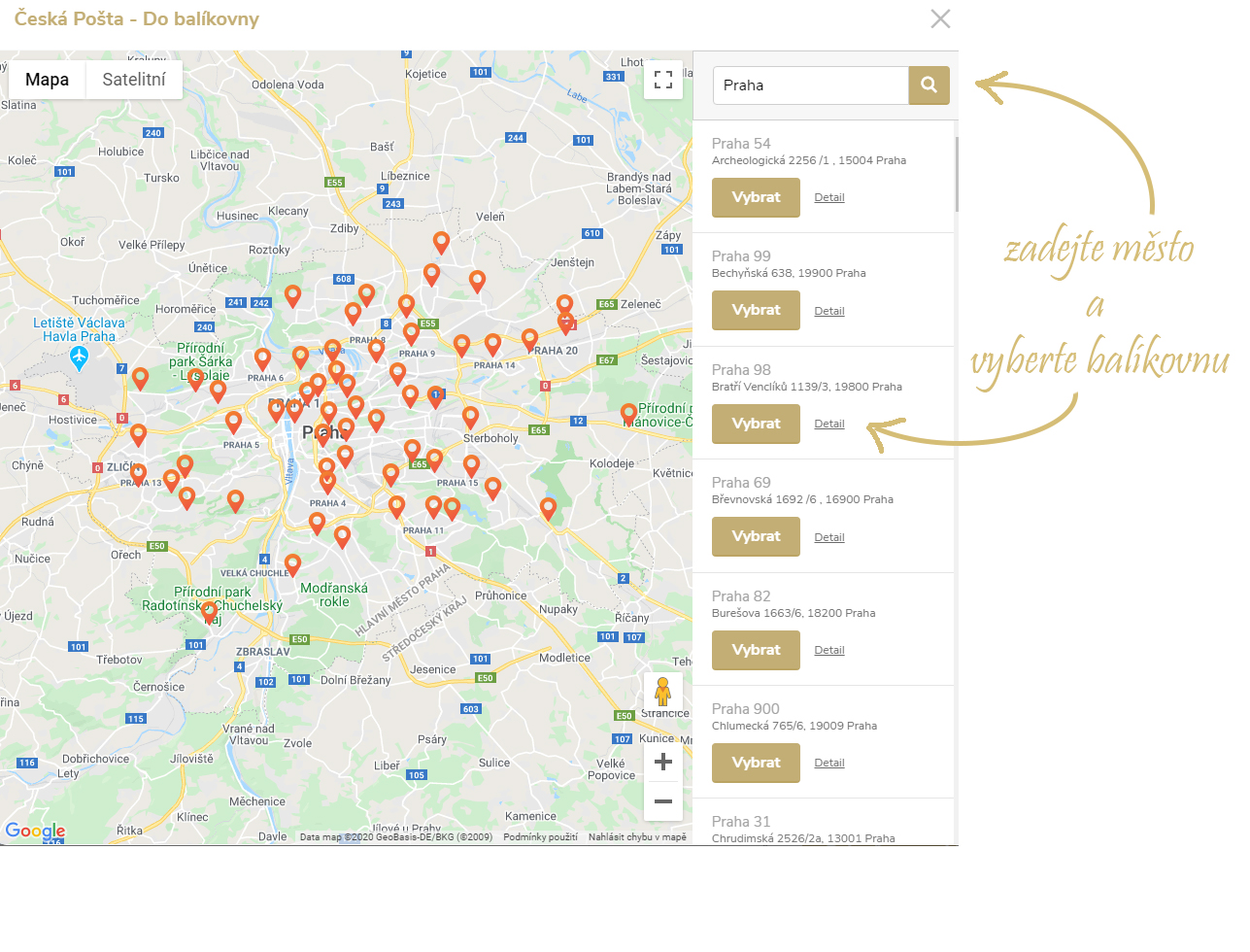
Task: Click the search magnifier button
Action: click(929, 85)
